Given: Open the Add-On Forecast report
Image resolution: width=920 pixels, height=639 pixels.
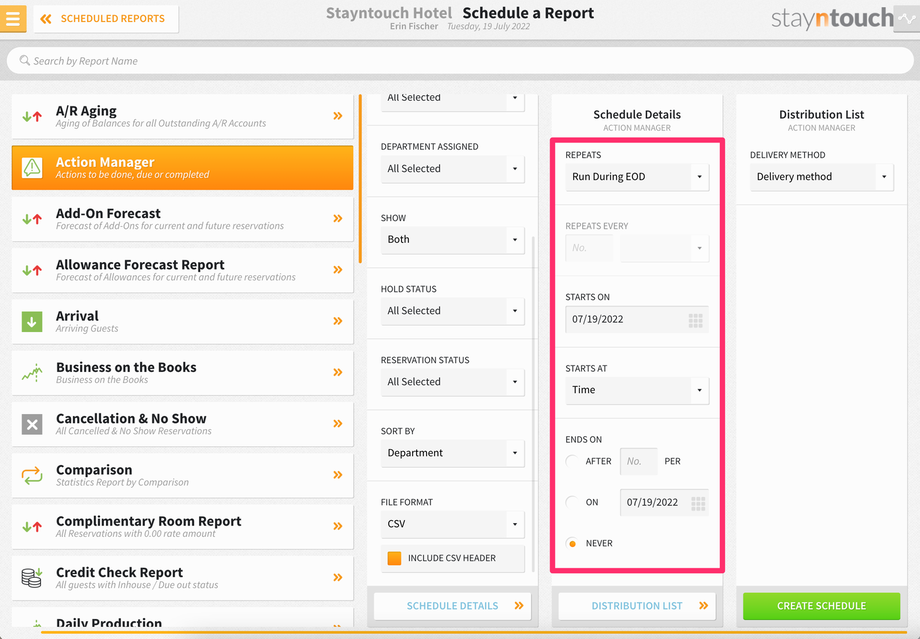Looking at the screenshot, I should (182, 219).
